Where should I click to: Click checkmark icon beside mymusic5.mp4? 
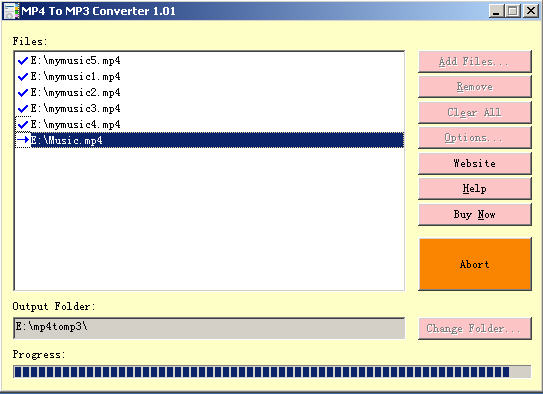pos(23,61)
